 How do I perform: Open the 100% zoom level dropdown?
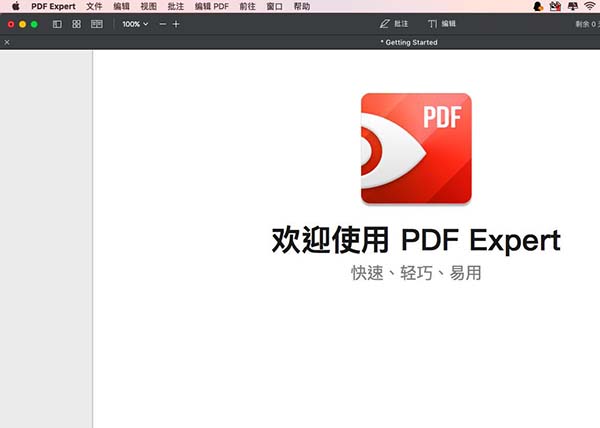(135, 24)
